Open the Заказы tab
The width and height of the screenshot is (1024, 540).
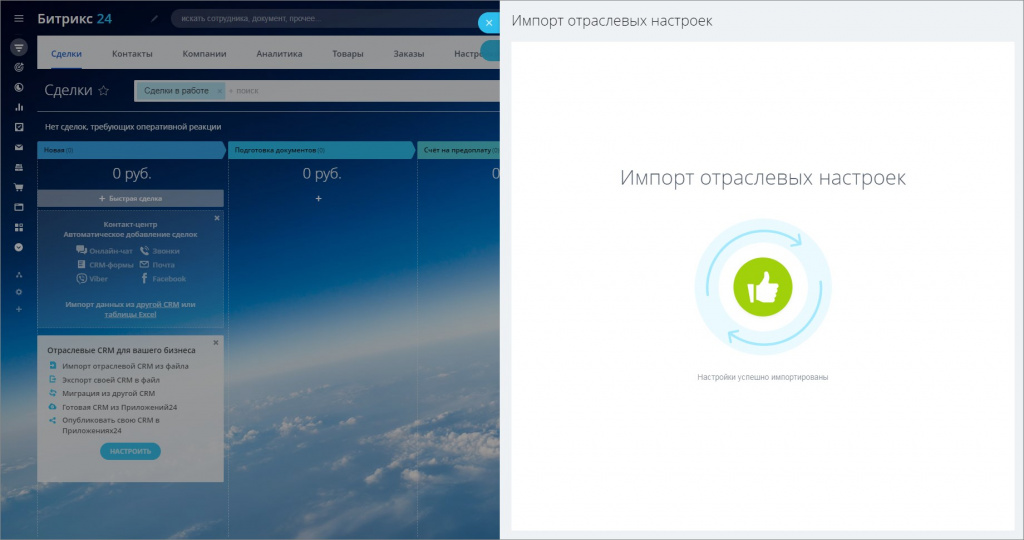[409, 54]
